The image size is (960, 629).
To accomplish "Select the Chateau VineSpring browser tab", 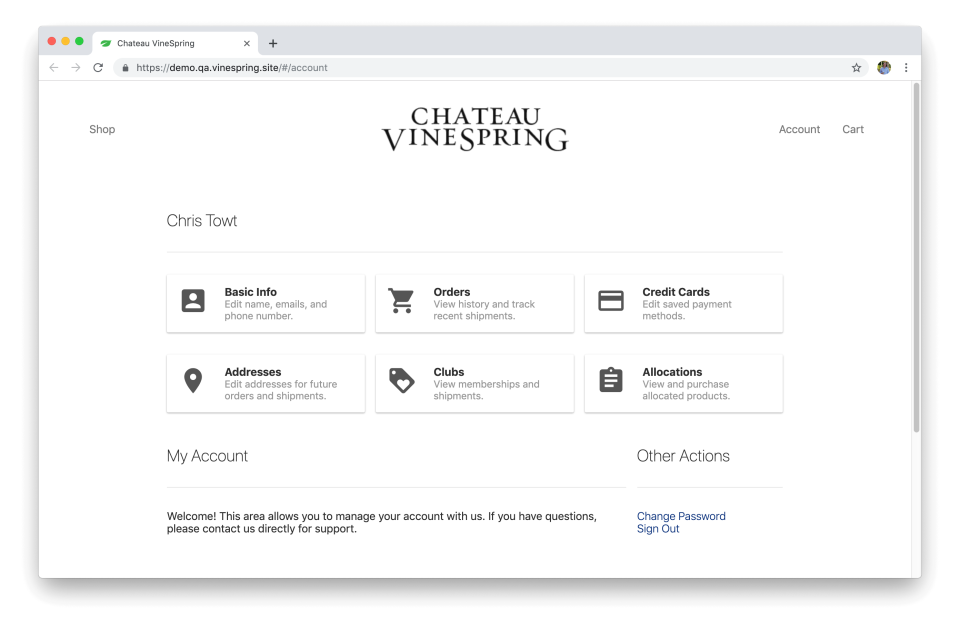I will click(x=175, y=43).
